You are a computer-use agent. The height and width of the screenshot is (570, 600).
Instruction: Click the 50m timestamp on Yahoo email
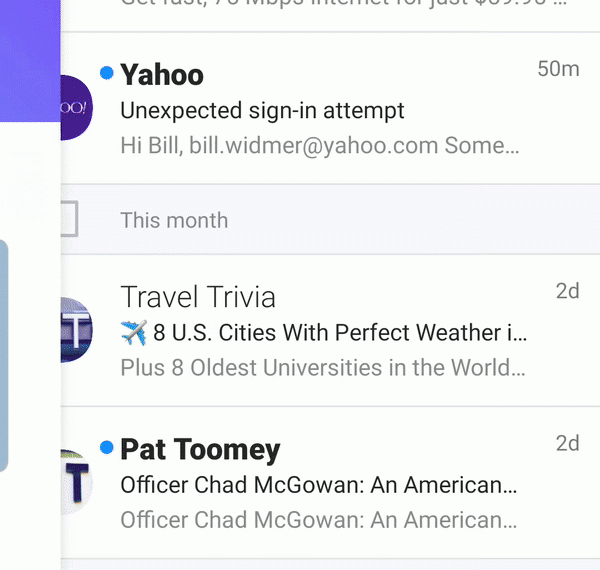point(558,69)
